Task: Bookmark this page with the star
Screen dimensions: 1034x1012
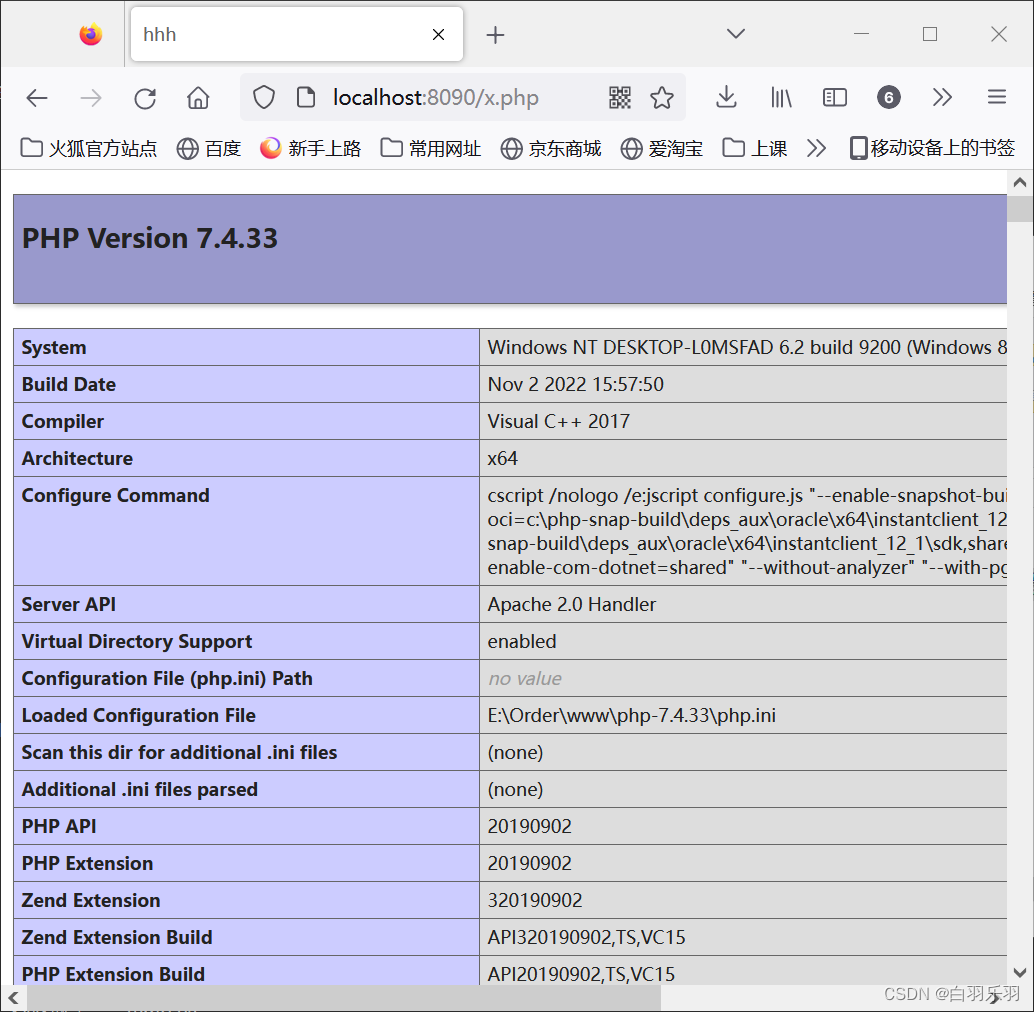Action: [662, 97]
